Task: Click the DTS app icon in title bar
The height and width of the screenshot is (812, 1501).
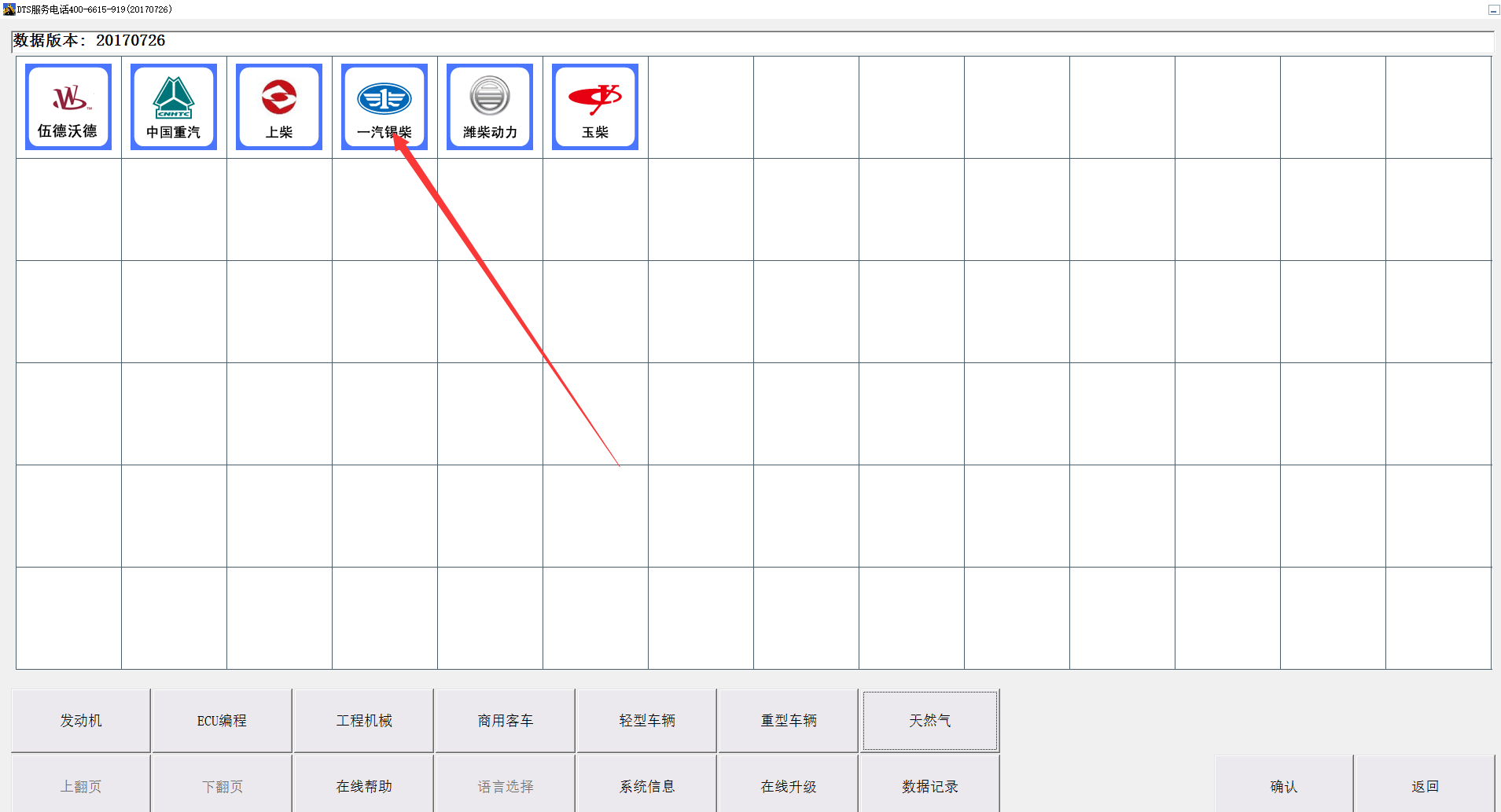Action: [x=9, y=9]
